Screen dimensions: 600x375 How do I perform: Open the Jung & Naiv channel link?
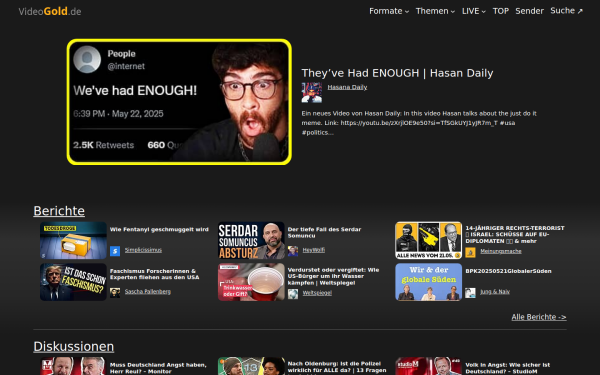[495, 292]
